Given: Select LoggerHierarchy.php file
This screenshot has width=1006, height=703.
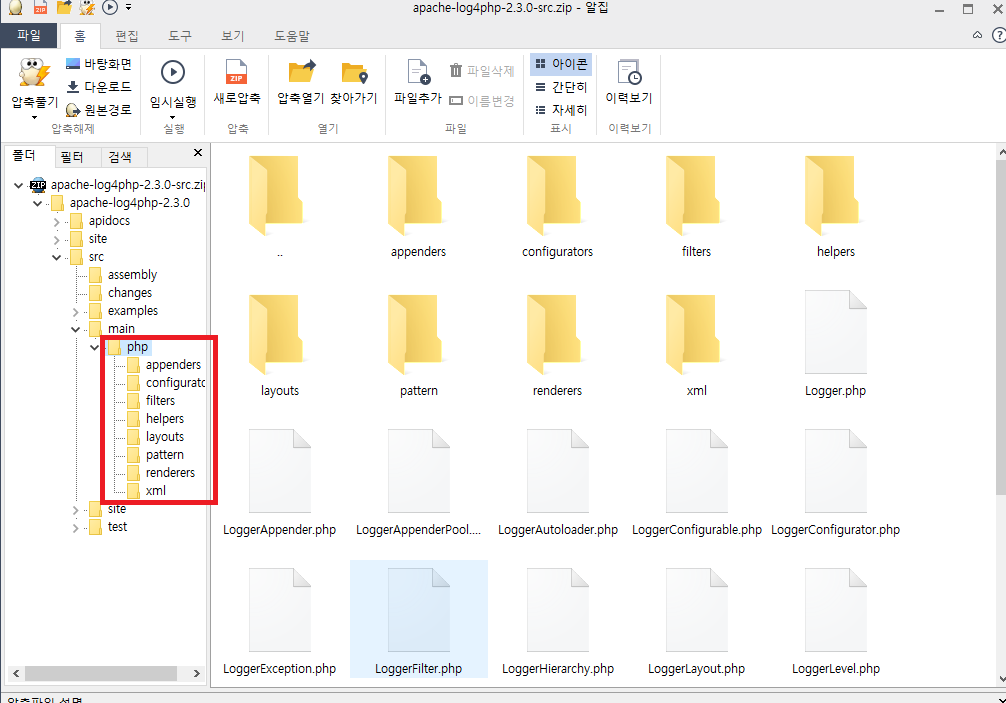Looking at the screenshot, I should 558,621.
